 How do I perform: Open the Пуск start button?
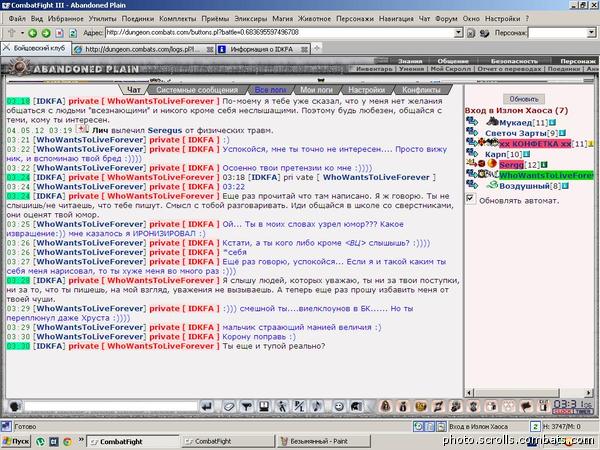click(x=16, y=441)
